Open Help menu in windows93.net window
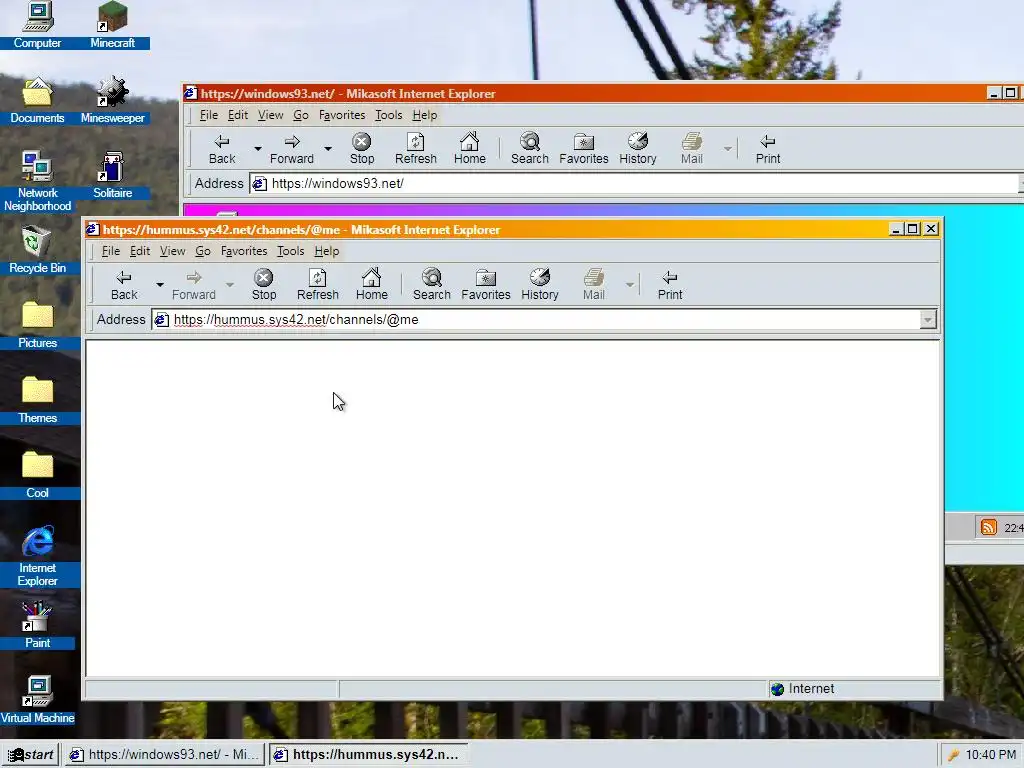The width and height of the screenshot is (1024, 768). (424, 115)
